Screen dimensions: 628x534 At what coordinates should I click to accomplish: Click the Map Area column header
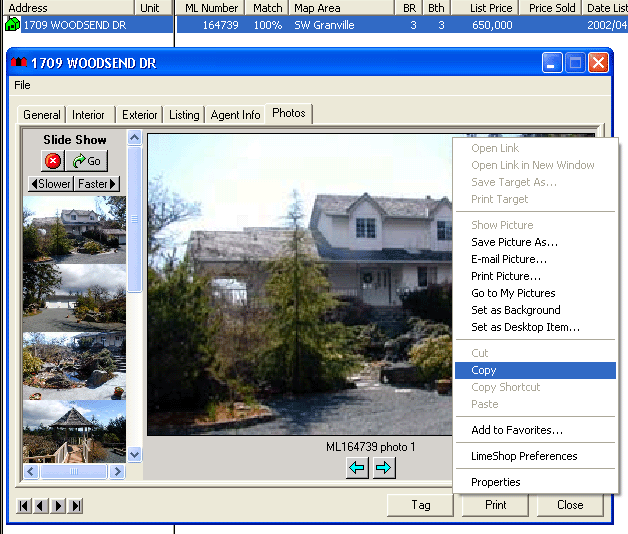tap(341, 8)
